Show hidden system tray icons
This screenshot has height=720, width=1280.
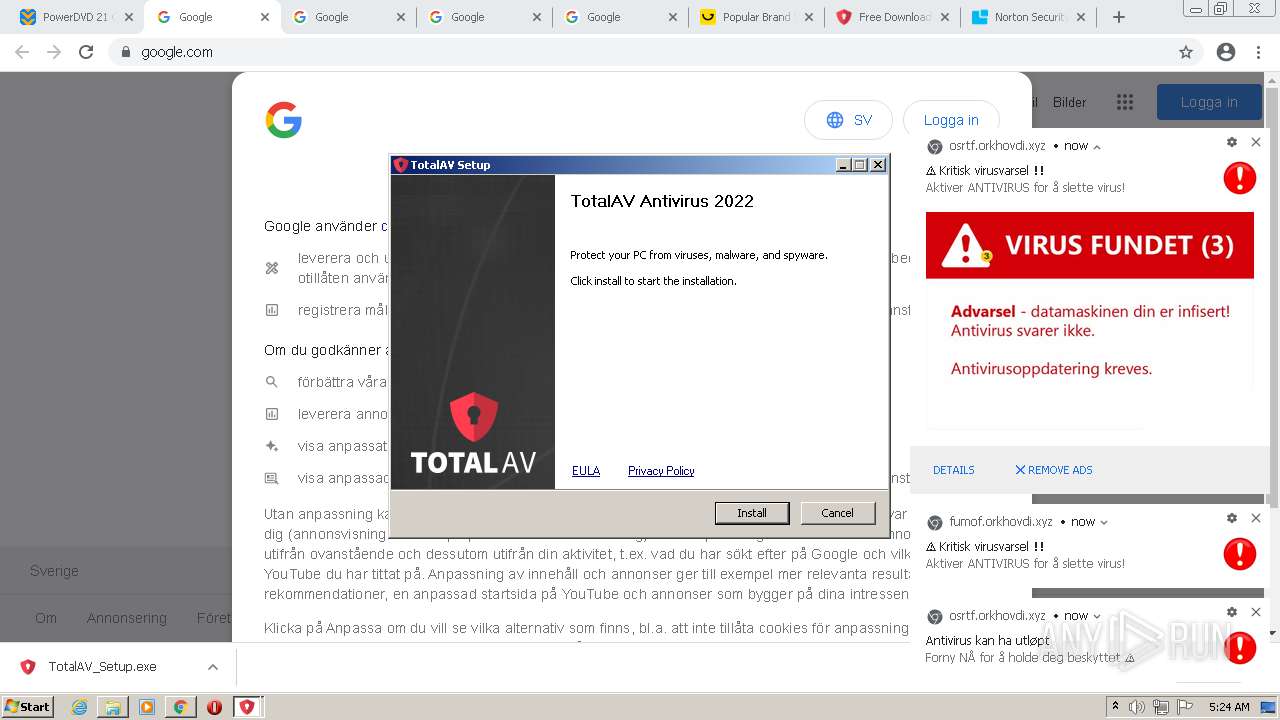1115,707
